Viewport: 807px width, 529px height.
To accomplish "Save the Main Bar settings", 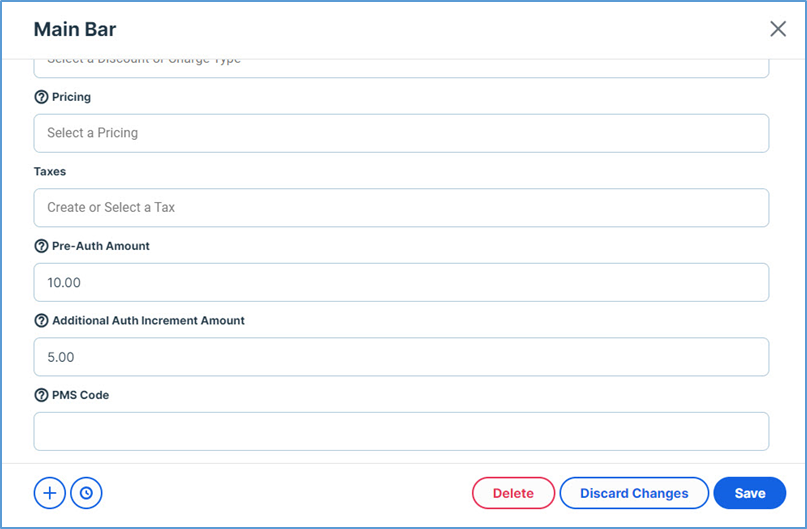I will [x=749, y=493].
